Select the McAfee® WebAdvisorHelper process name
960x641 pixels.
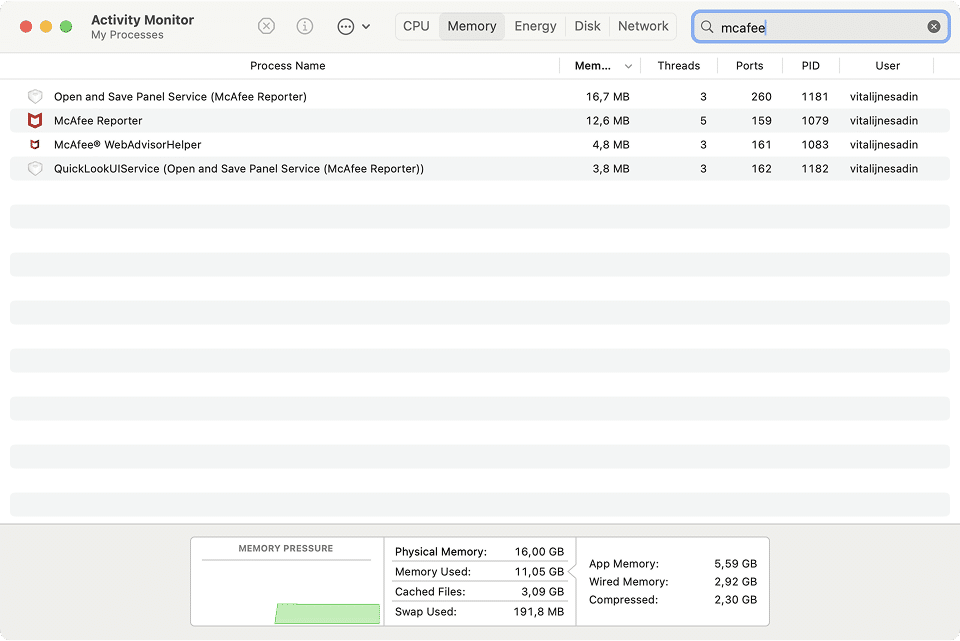pos(127,144)
